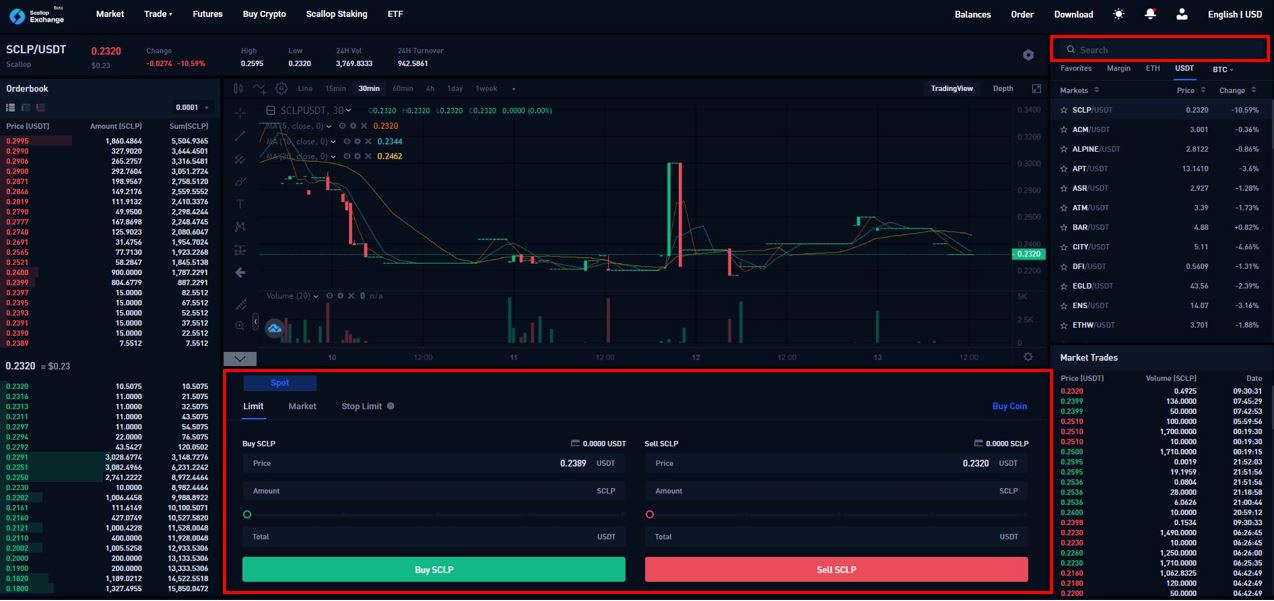Show buy-orders-only orderbook view
The image size is (1274, 601).
coord(25,107)
